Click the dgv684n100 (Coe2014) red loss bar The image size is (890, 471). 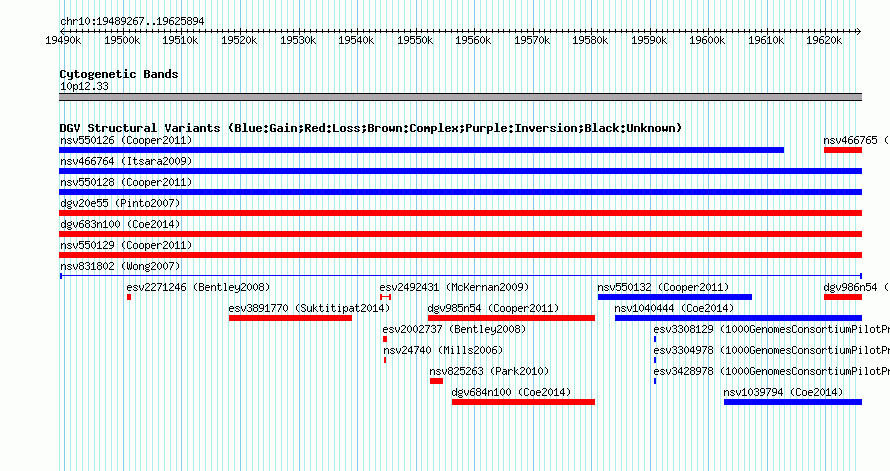(523, 402)
